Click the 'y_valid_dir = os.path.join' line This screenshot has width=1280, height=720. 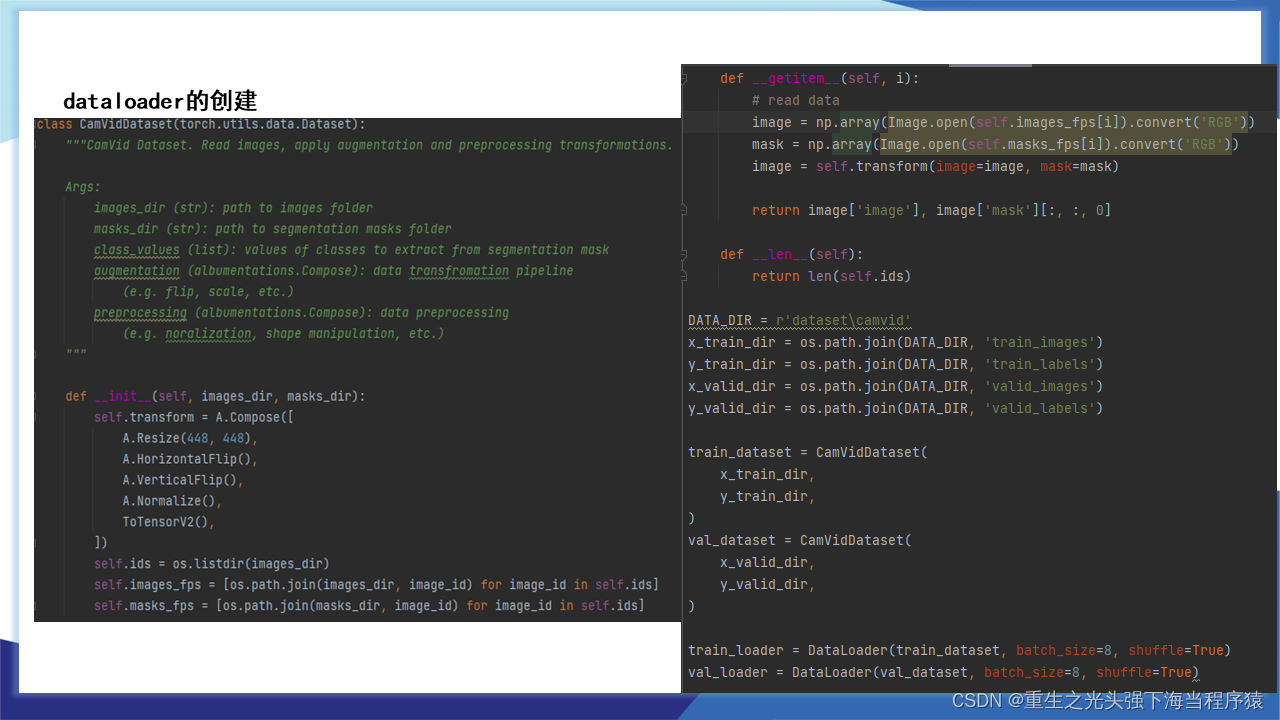coord(895,409)
